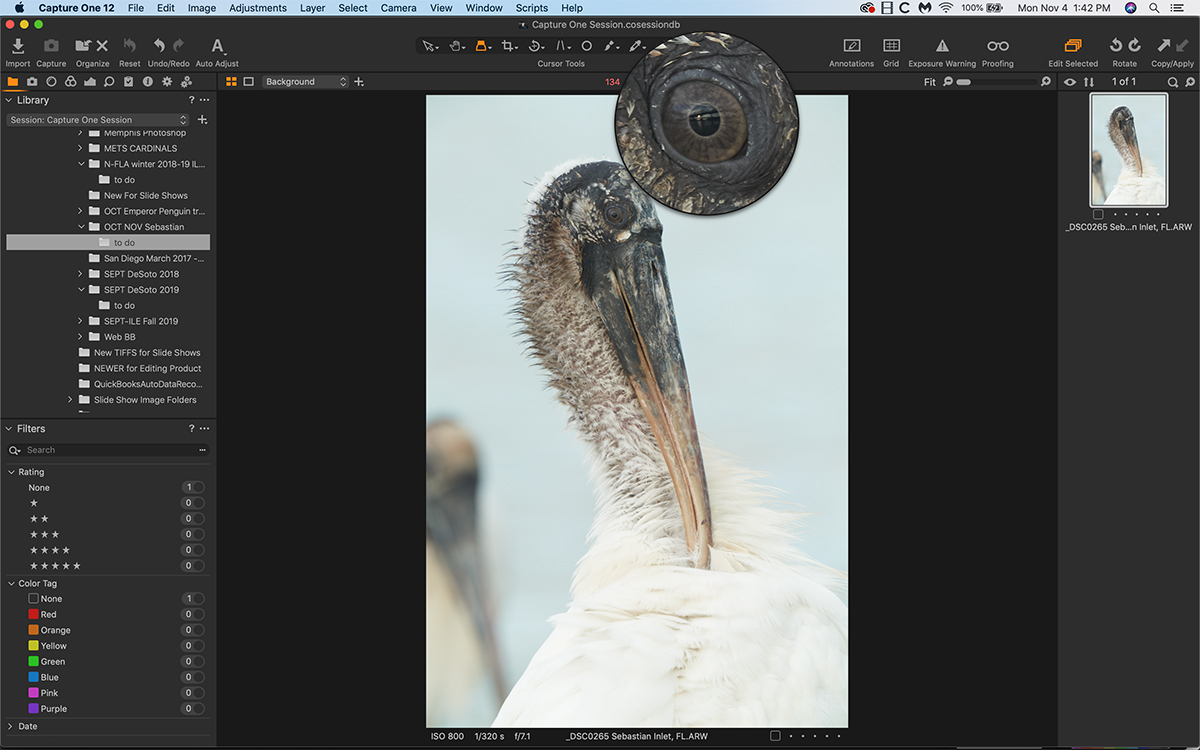Screen dimensions: 1200x750
Task: Open the Annotations tool
Action: click(x=852, y=46)
